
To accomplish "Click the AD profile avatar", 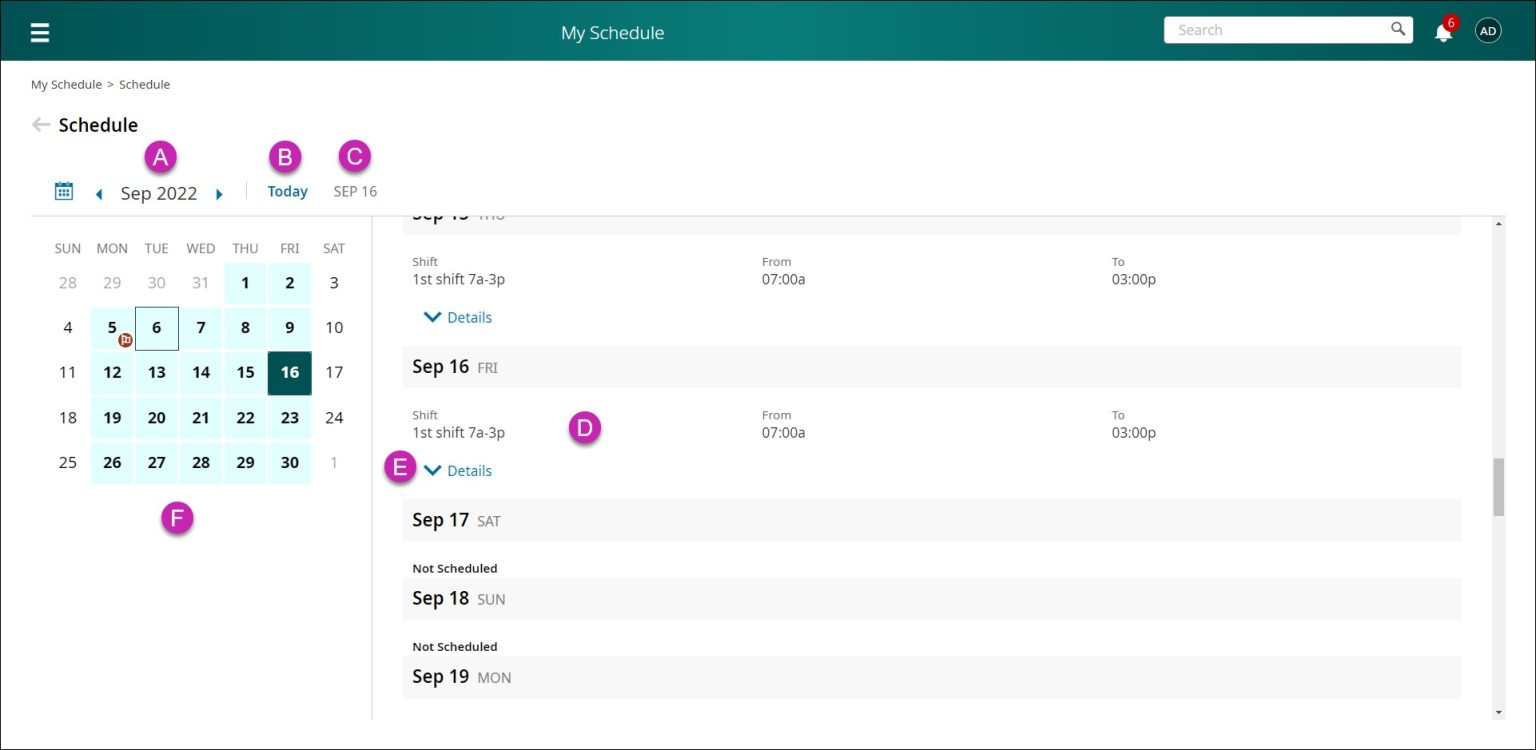I will [x=1488, y=31].
